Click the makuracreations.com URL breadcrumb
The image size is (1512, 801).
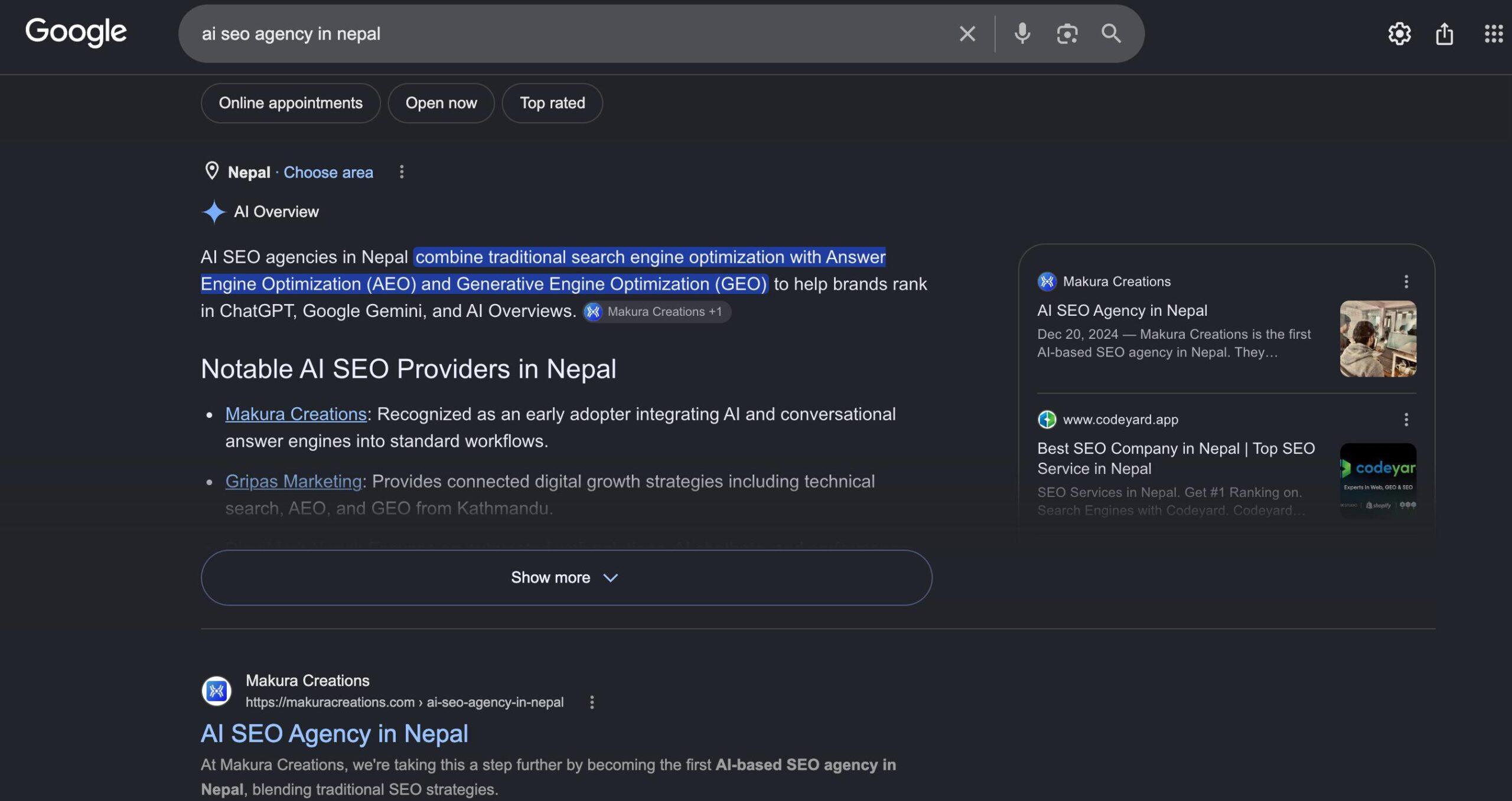(x=405, y=702)
